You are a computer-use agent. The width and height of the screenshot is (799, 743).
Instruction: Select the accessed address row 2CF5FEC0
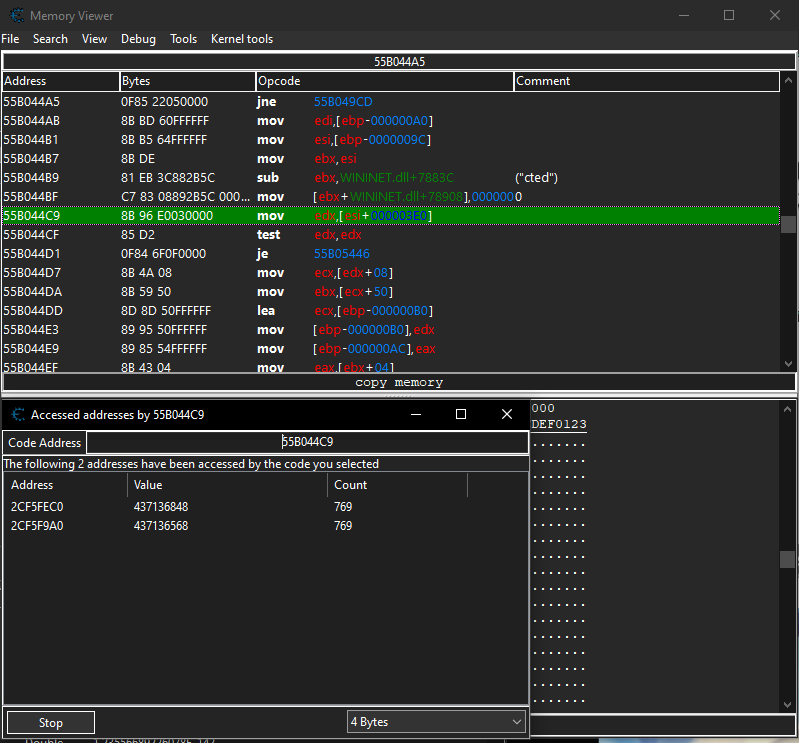265,507
